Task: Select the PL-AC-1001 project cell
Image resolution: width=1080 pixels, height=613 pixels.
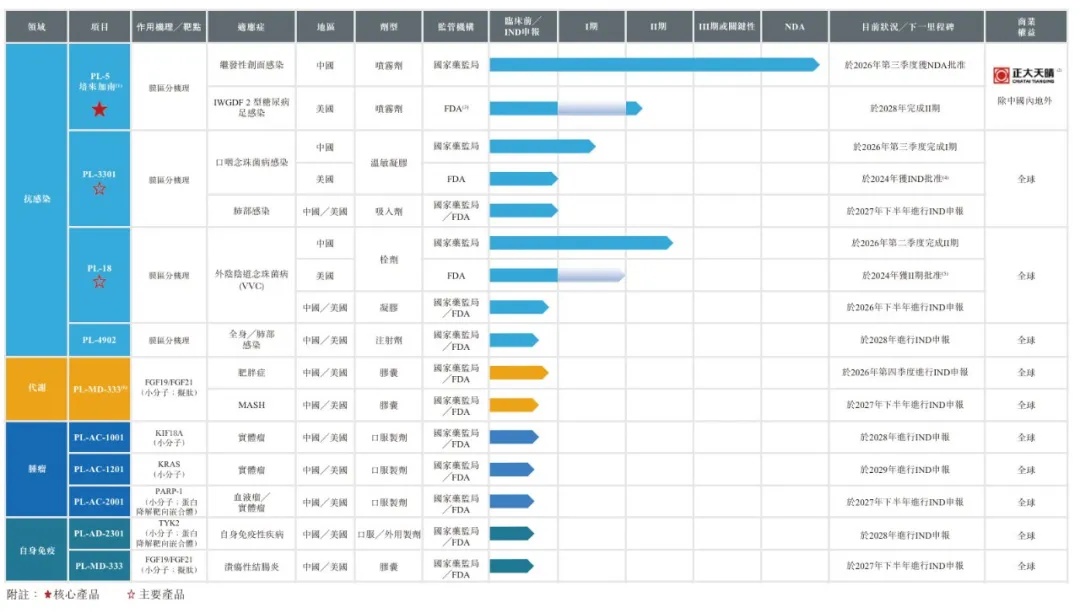Action: tap(99, 437)
